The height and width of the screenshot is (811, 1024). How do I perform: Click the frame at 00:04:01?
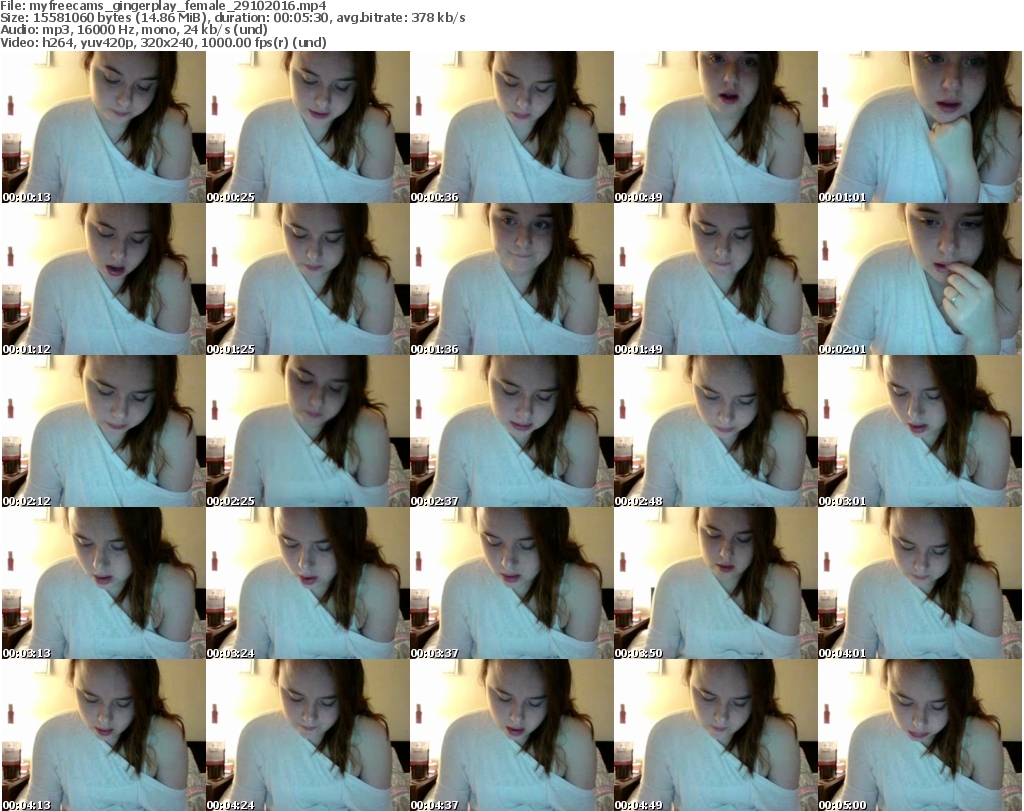[920, 583]
